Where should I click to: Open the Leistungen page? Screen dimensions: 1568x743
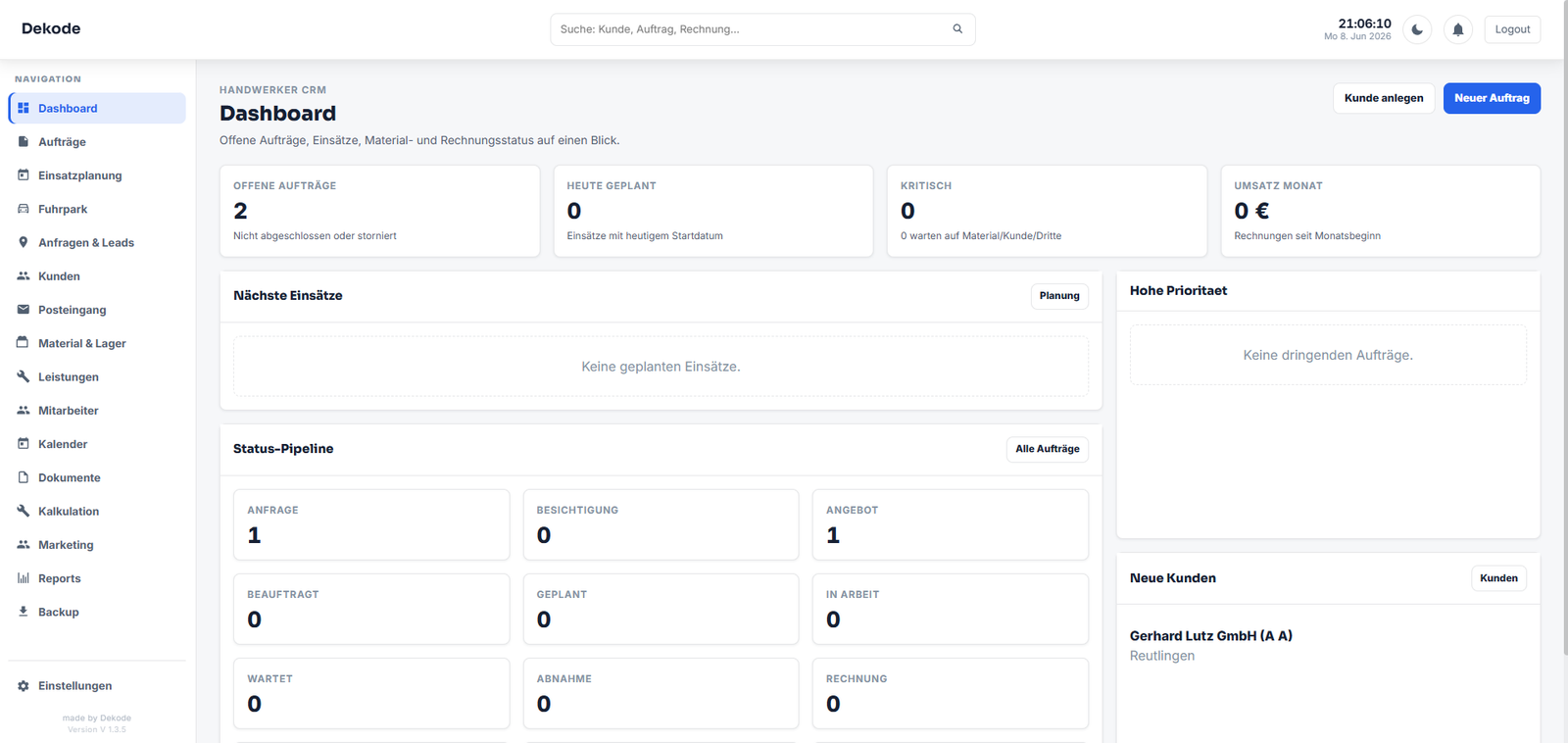(97, 376)
